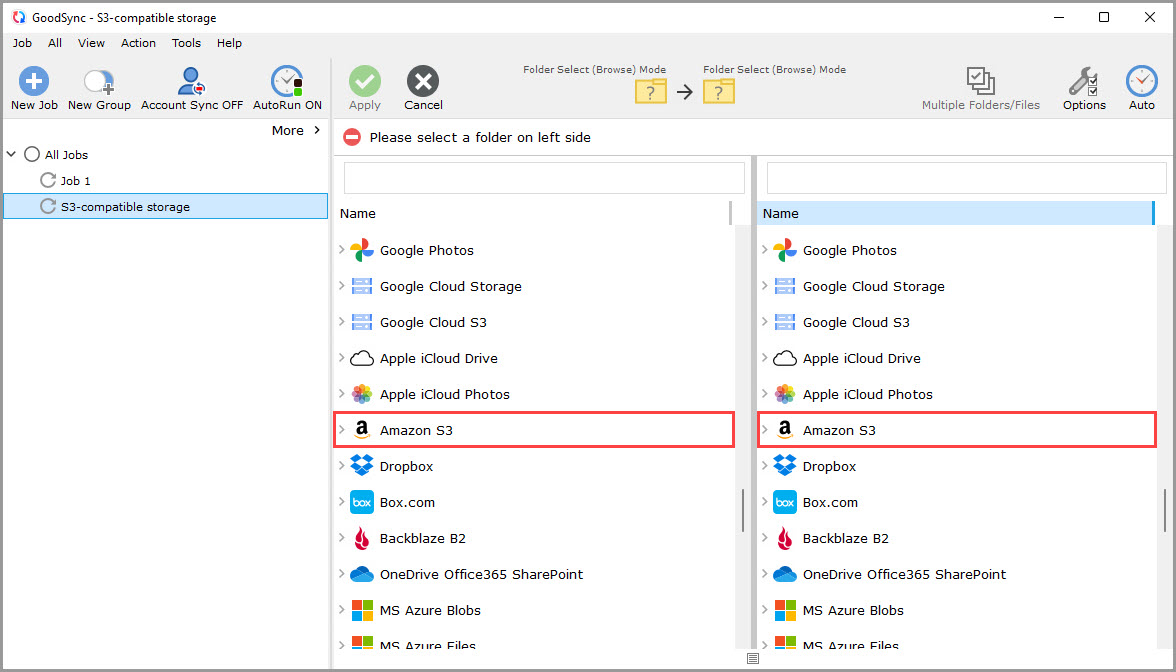Open the All menu
1176x672 pixels.
pos(55,43)
